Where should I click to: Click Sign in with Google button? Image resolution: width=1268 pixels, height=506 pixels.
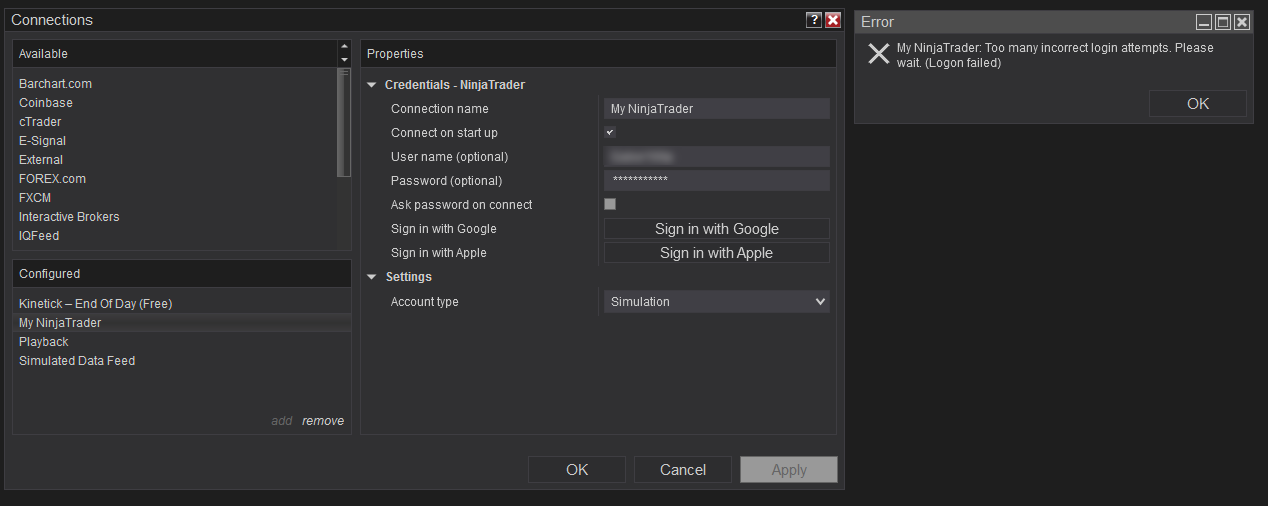pyautogui.click(x=717, y=229)
